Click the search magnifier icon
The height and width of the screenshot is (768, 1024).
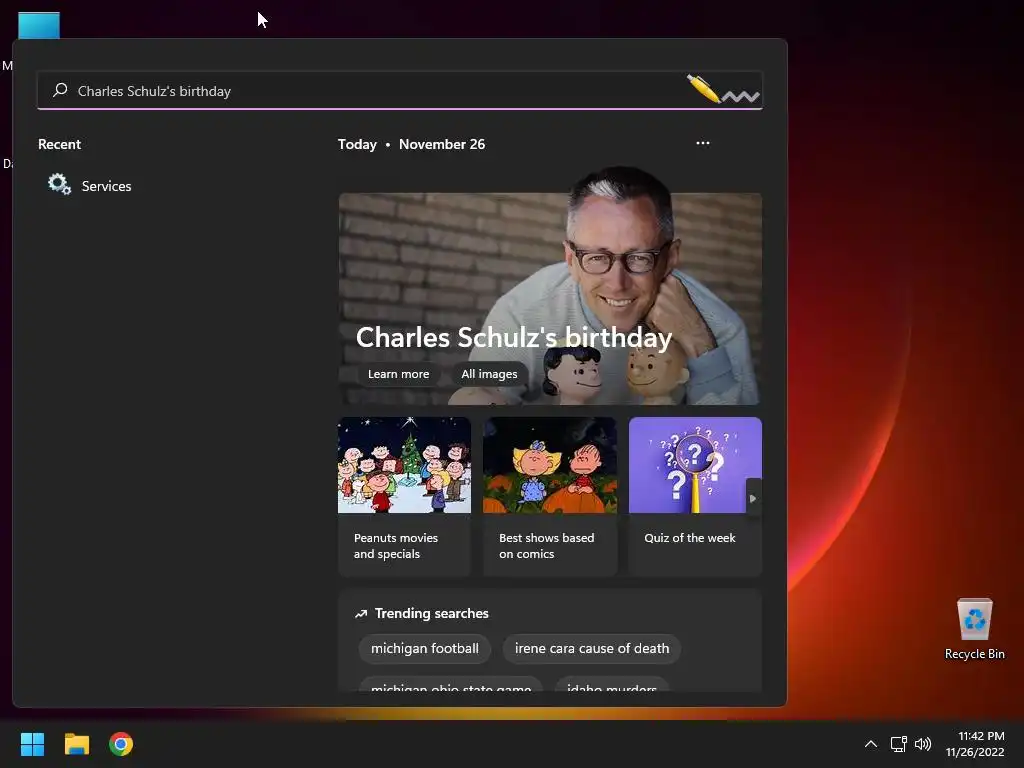click(x=60, y=90)
